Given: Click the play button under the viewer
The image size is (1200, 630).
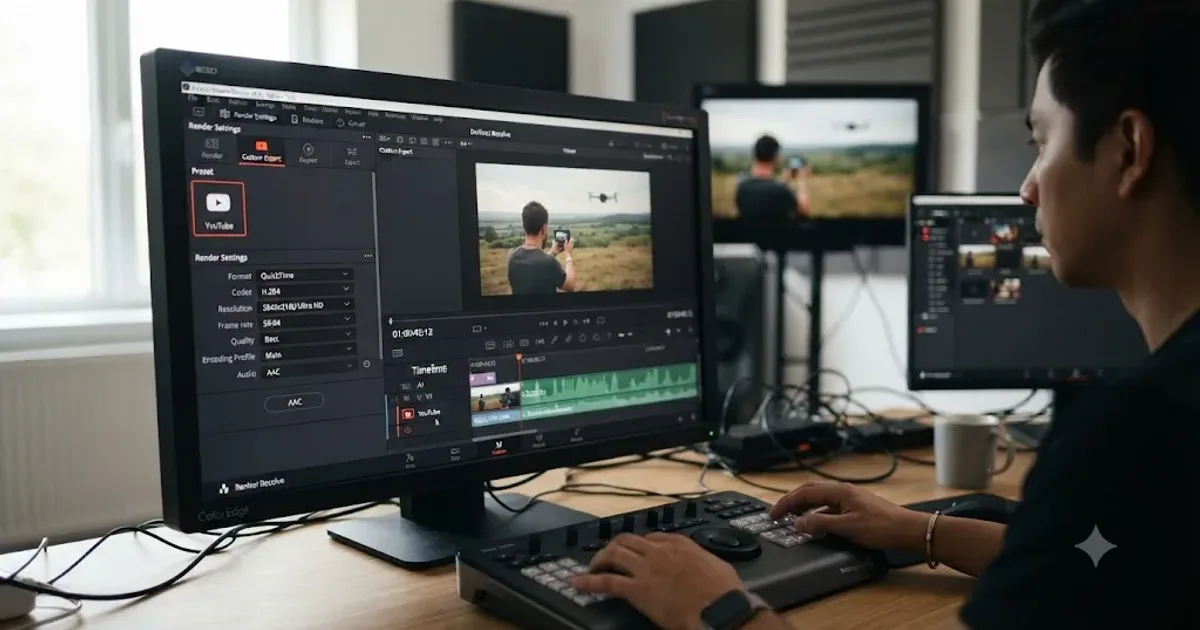Looking at the screenshot, I should pyautogui.click(x=566, y=322).
